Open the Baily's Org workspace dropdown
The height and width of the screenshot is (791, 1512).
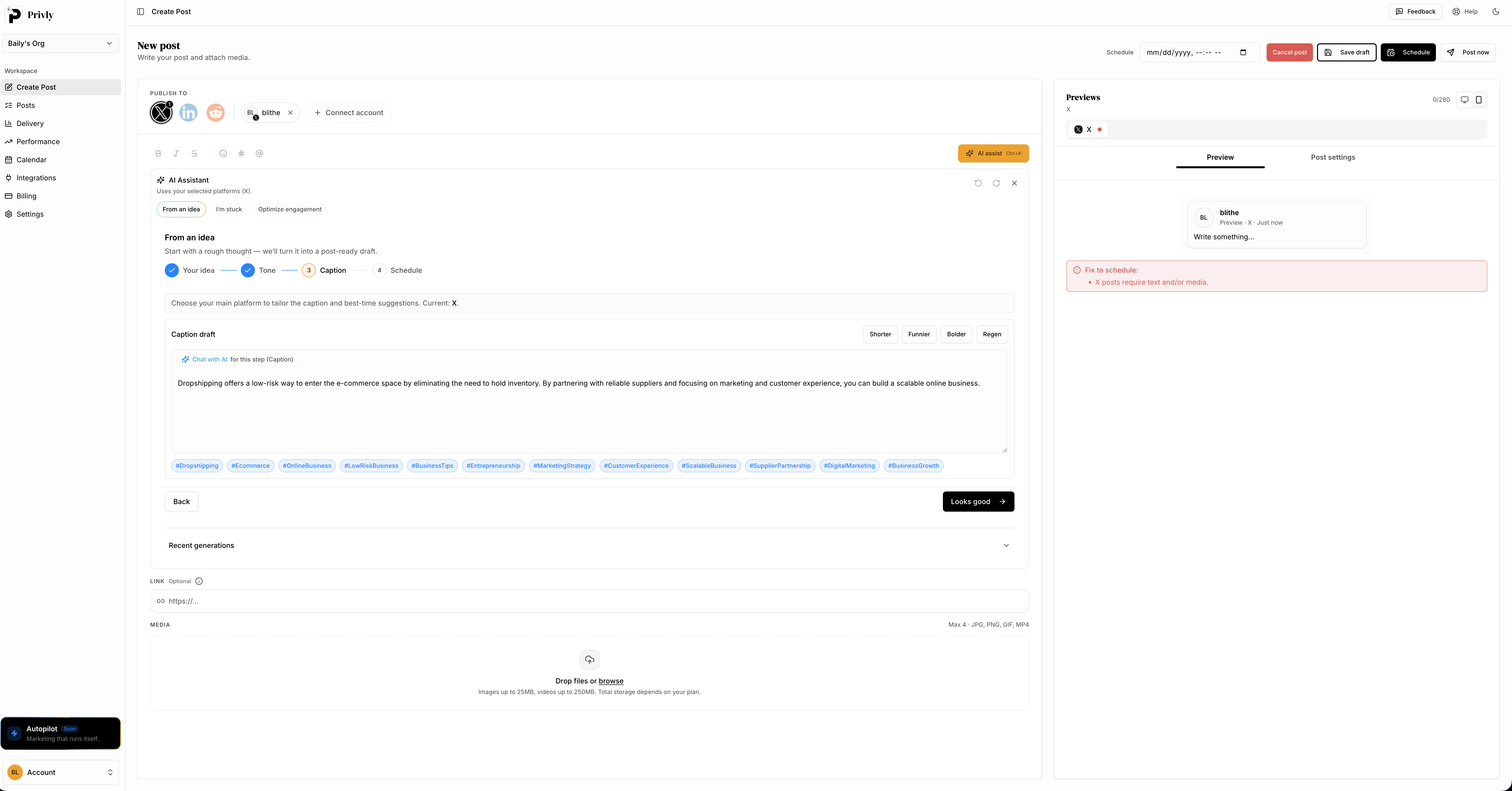click(60, 43)
